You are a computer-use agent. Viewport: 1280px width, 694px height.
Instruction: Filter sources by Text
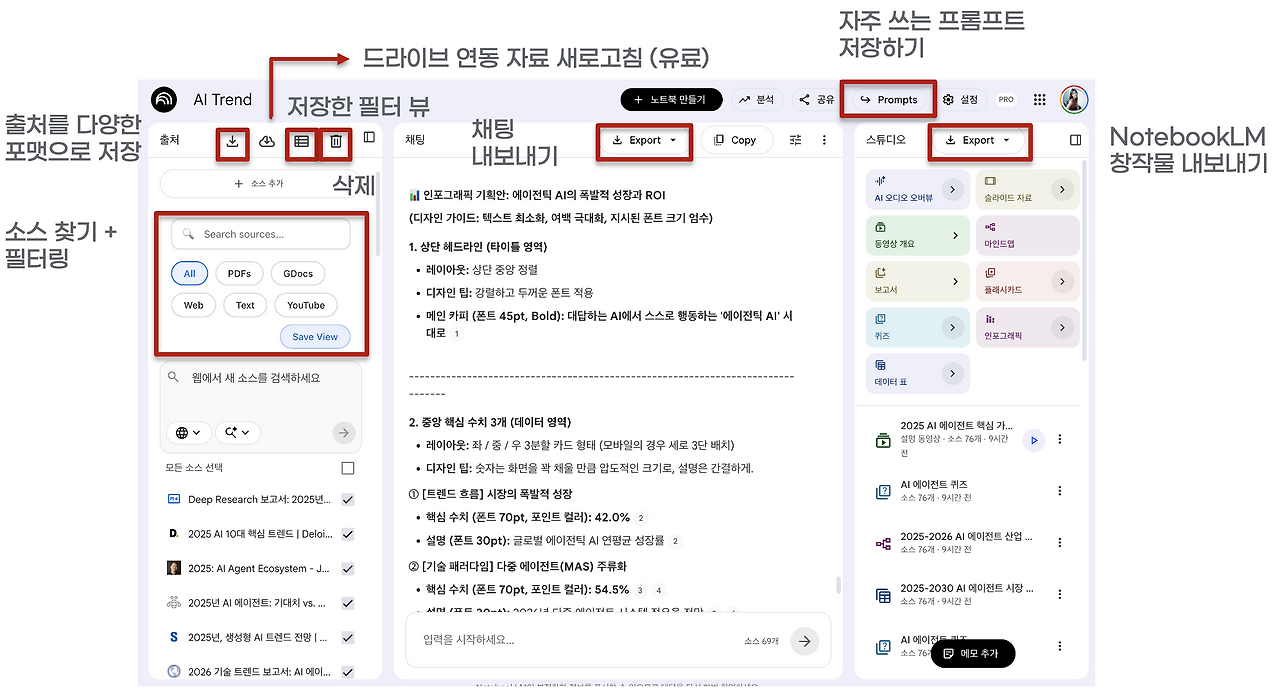[245, 305]
